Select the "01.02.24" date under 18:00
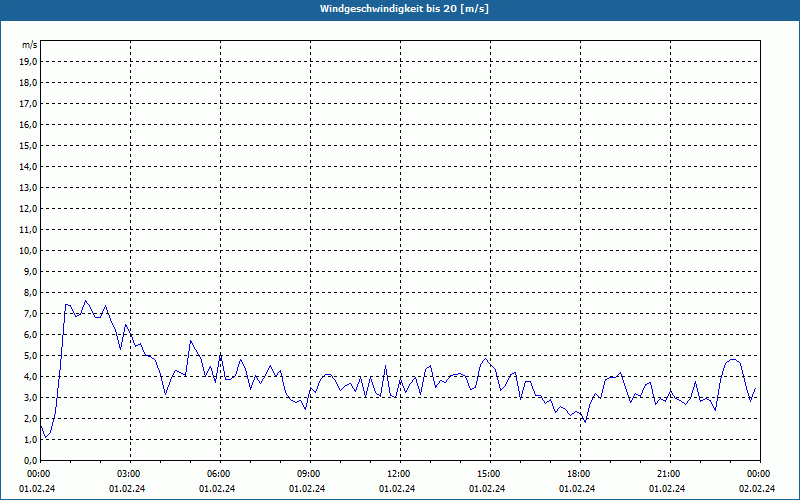Screen dimensions: 800x500 point(577,489)
